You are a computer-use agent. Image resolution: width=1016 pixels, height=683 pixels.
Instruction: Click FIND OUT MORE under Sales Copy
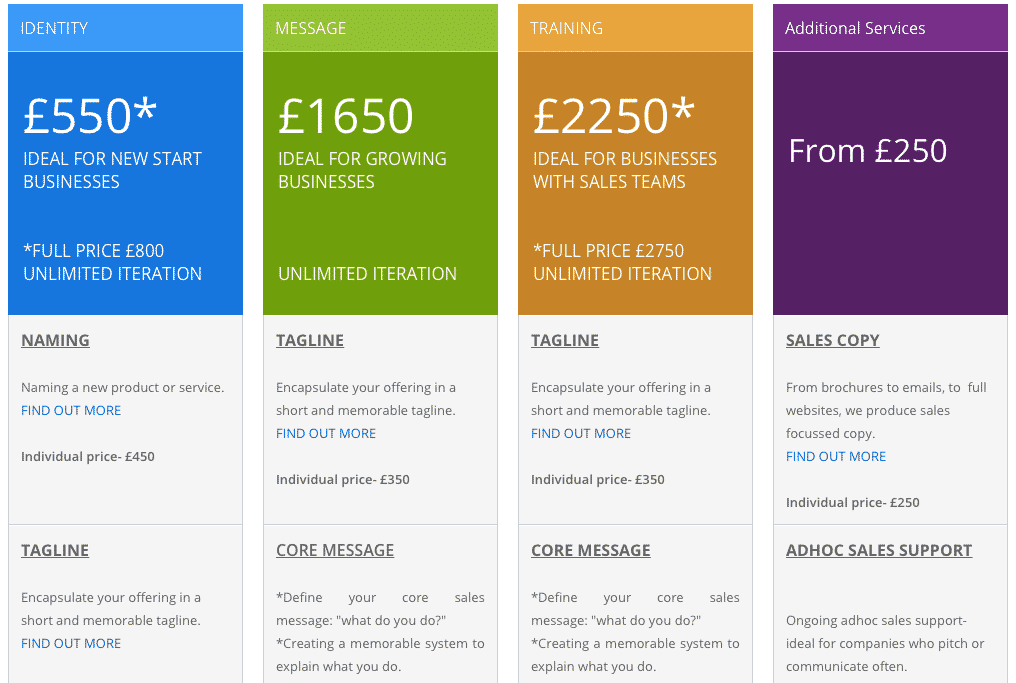(x=836, y=456)
